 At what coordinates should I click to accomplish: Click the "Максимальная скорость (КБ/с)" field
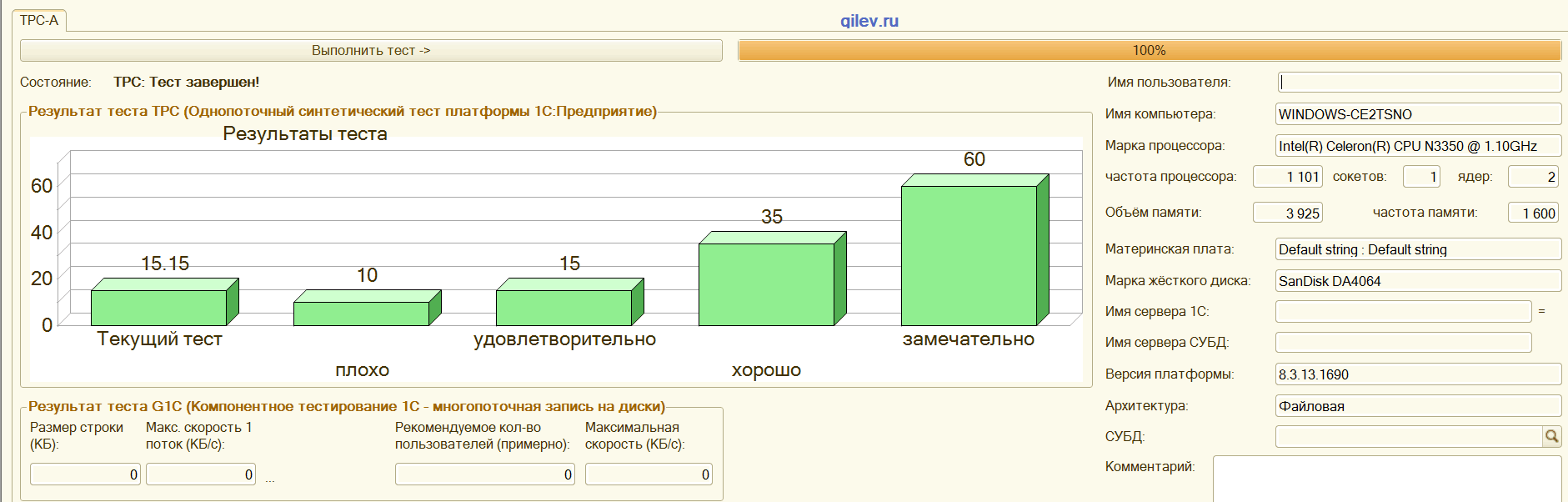[x=649, y=474]
